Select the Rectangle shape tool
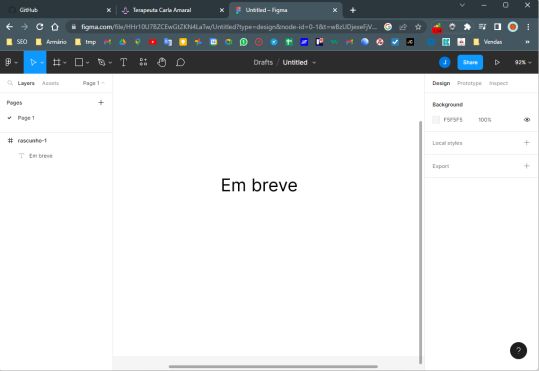This screenshot has height=371, width=539. coord(79,62)
